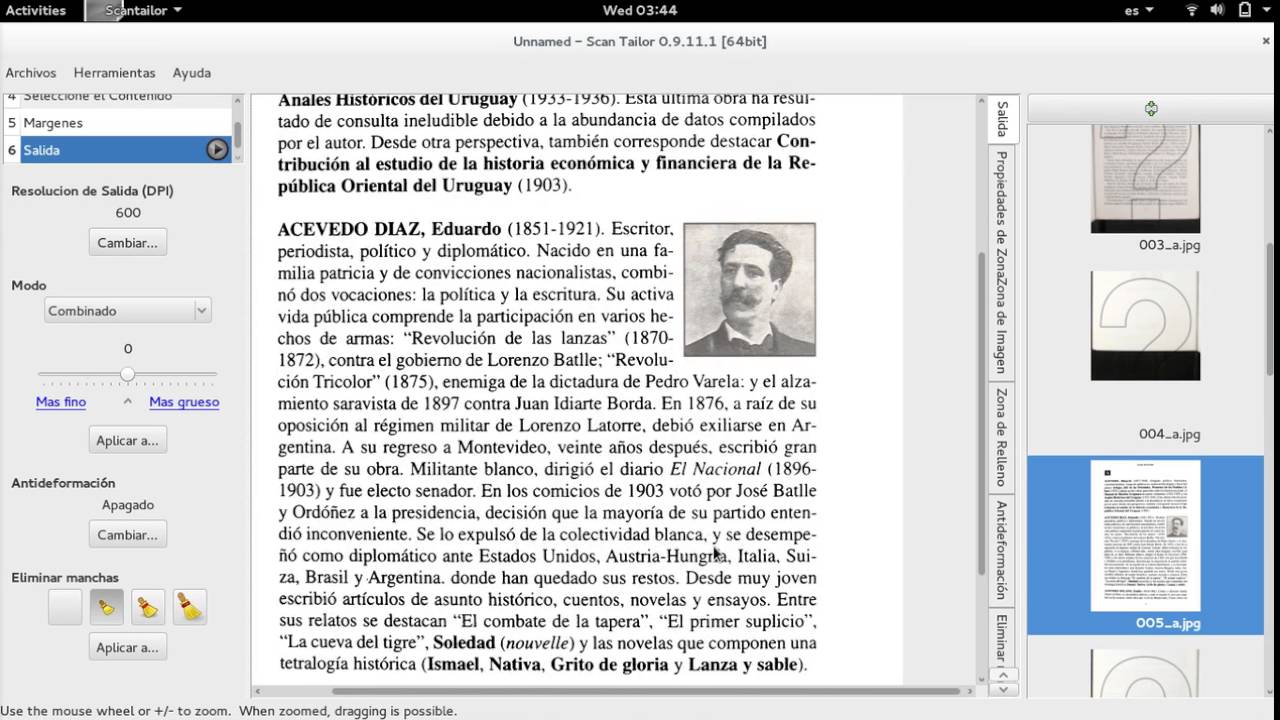Image resolution: width=1280 pixels, height=720 pixels.
Task: Select thumbnail 004_a.jpg
Action: coord(1145,356)
